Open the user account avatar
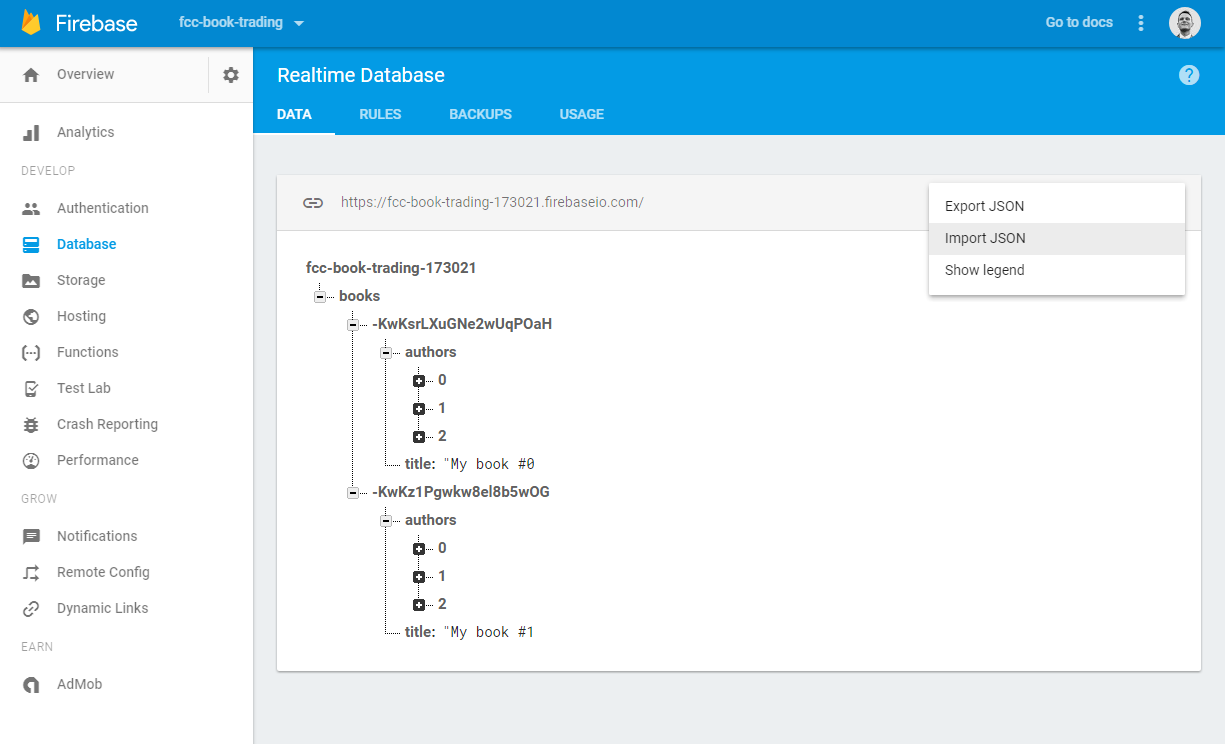The image size is (1225, 744). (x=1185, y=23)
